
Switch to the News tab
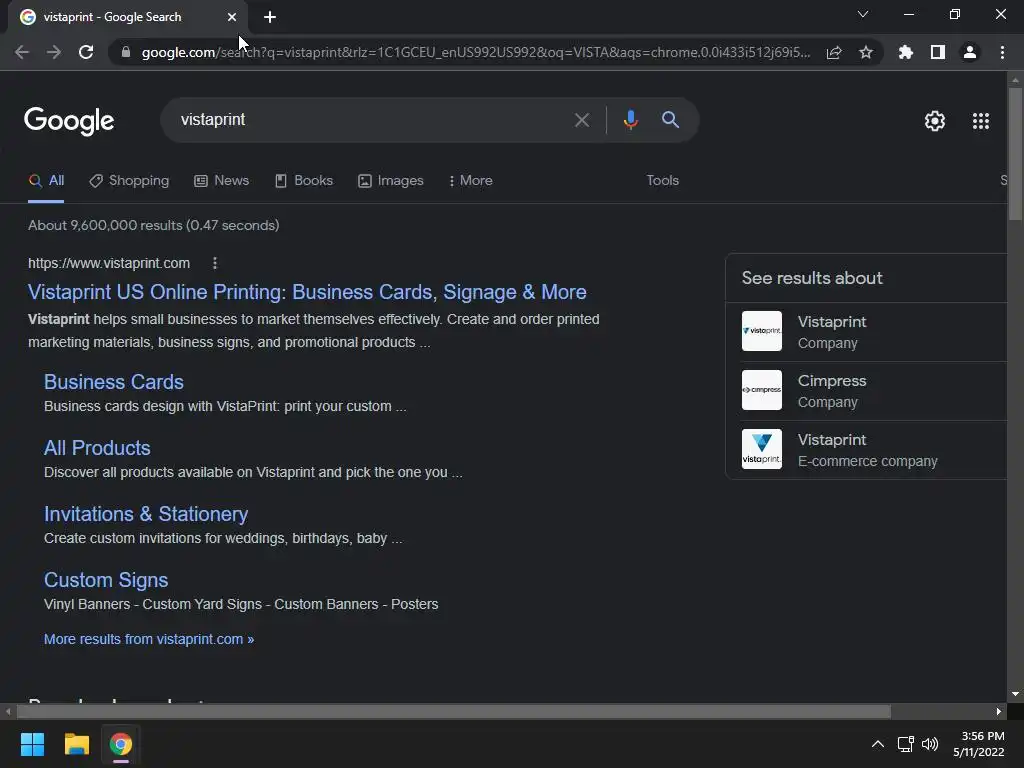(x=221, y=181)
